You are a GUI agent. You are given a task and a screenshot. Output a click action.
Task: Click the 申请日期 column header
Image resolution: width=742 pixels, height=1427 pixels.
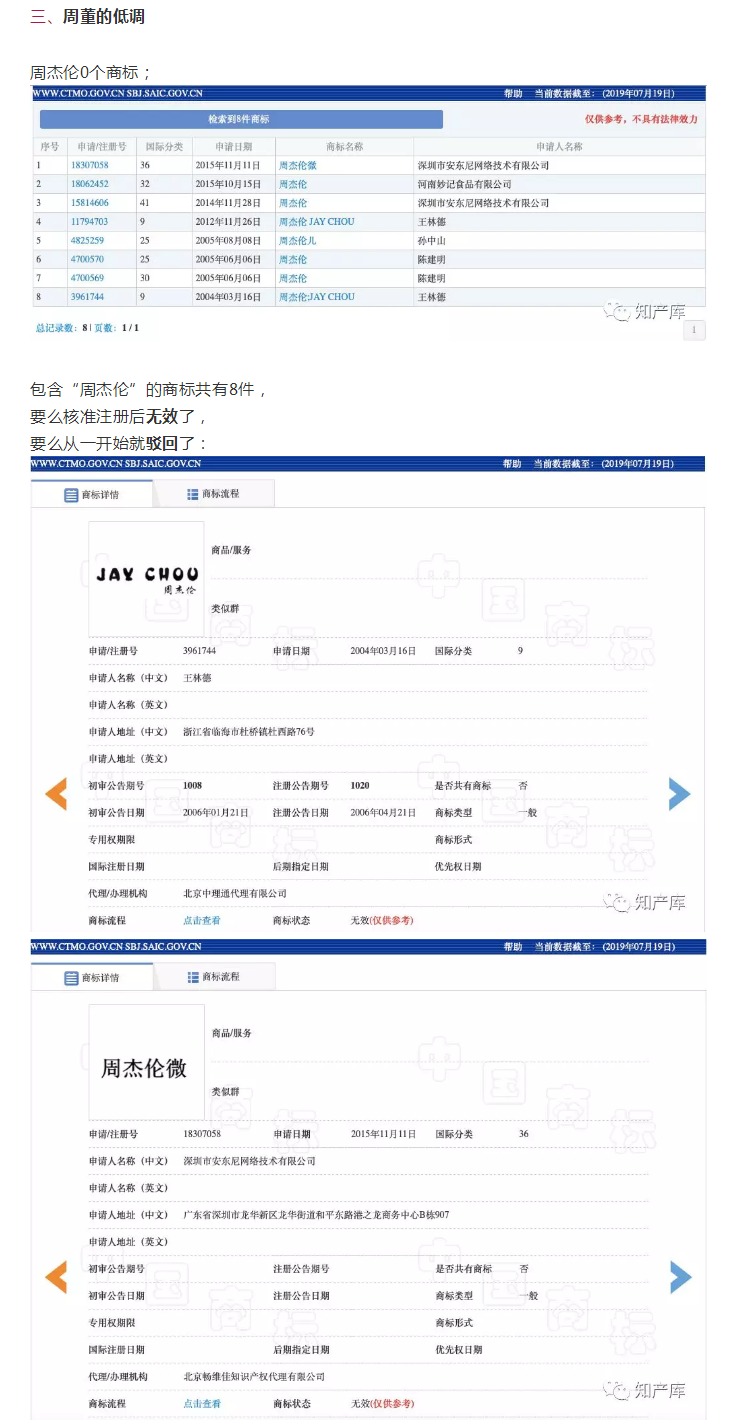click(x=234, y=146)
